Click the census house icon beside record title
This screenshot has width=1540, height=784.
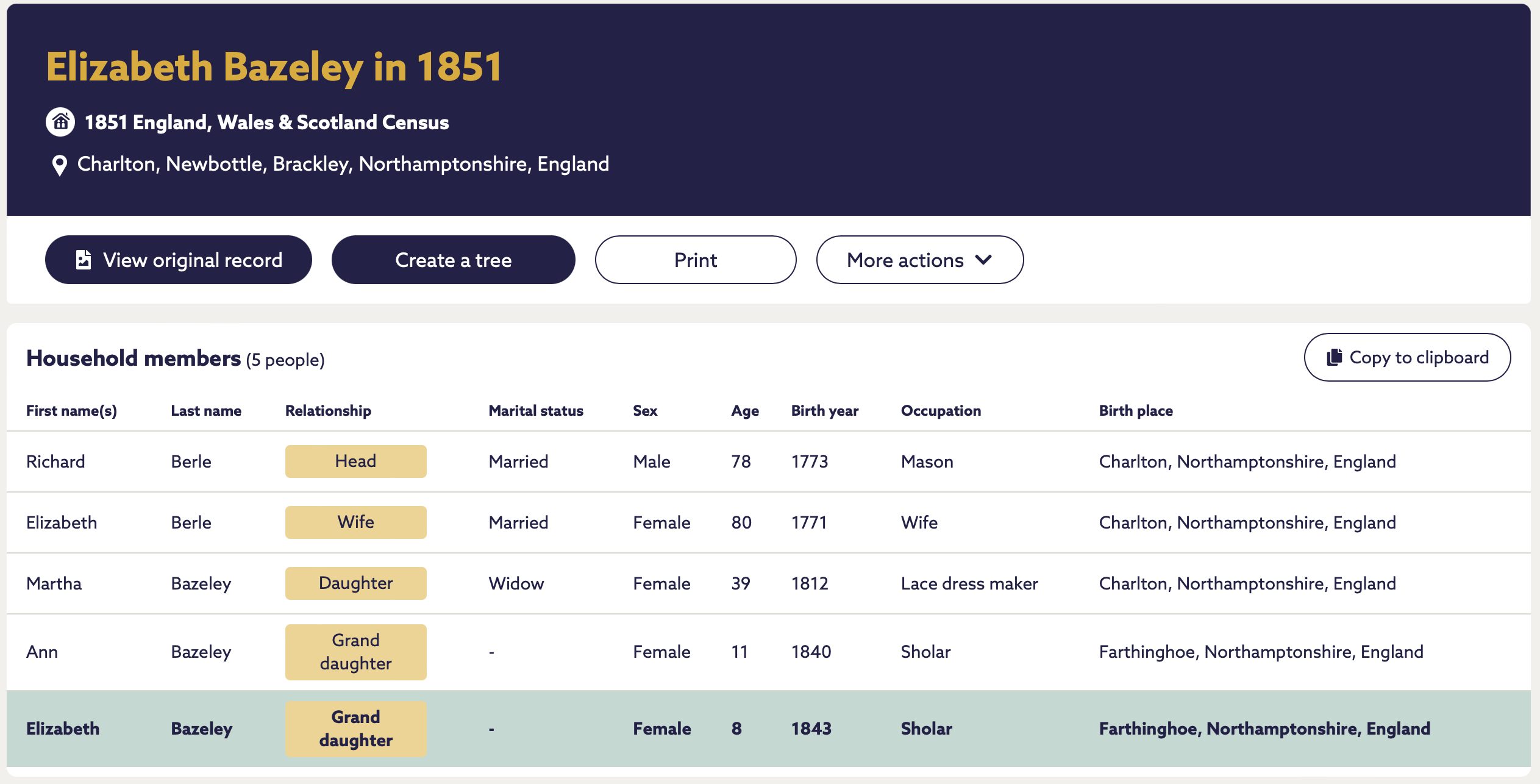pos(60,122)
